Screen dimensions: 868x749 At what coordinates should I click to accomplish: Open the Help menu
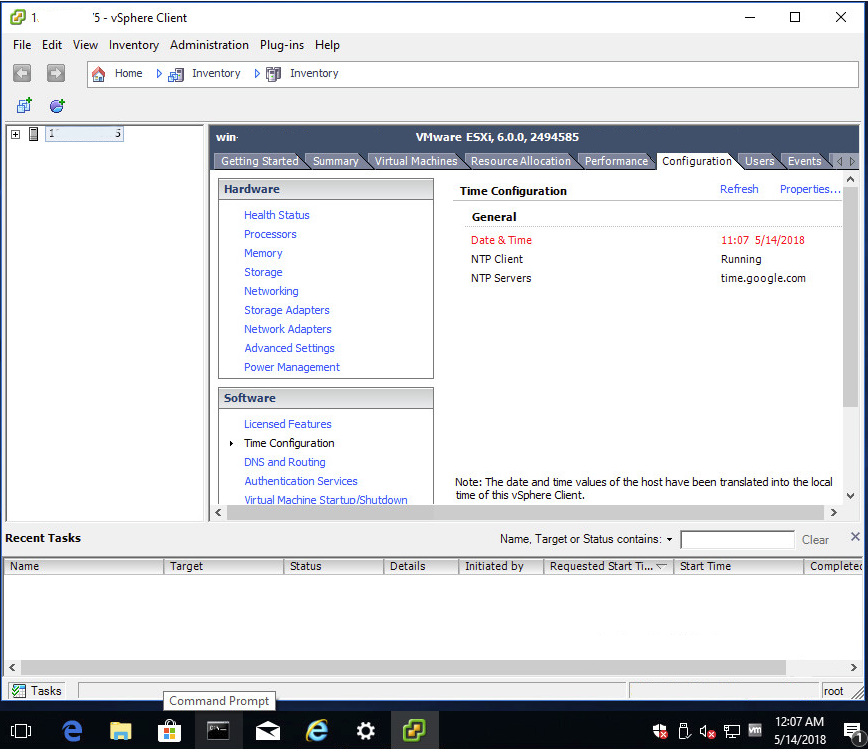pyautogui.click(x=327, y=45)
